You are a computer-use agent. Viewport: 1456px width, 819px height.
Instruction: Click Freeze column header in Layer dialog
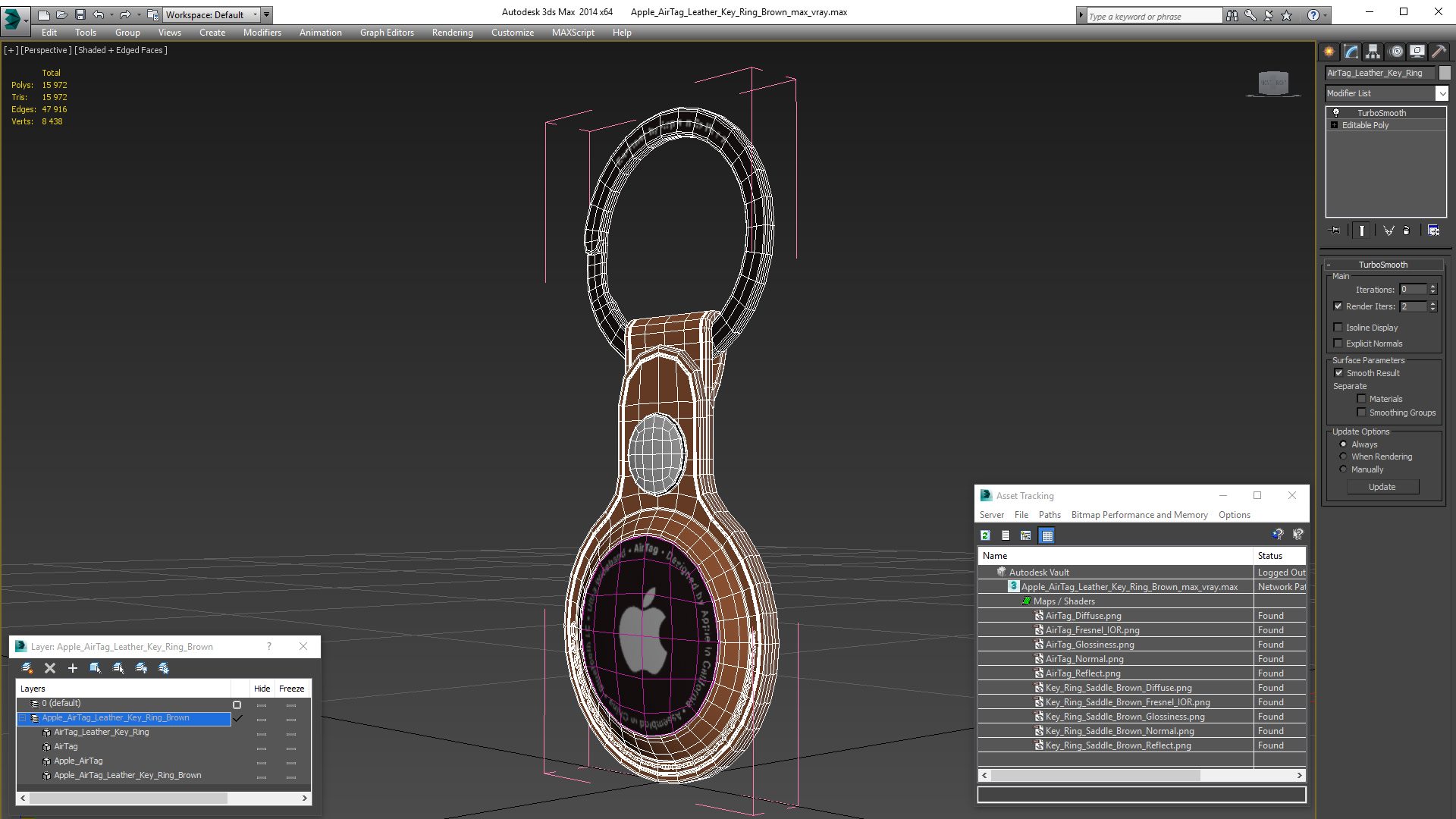292,689
